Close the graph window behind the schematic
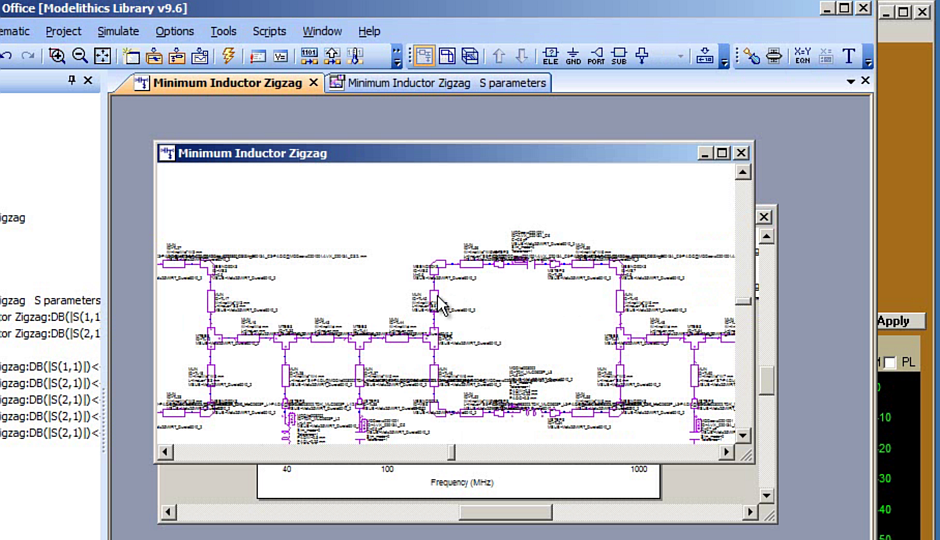This screenshot has width=940, height=540. [764, 217]
